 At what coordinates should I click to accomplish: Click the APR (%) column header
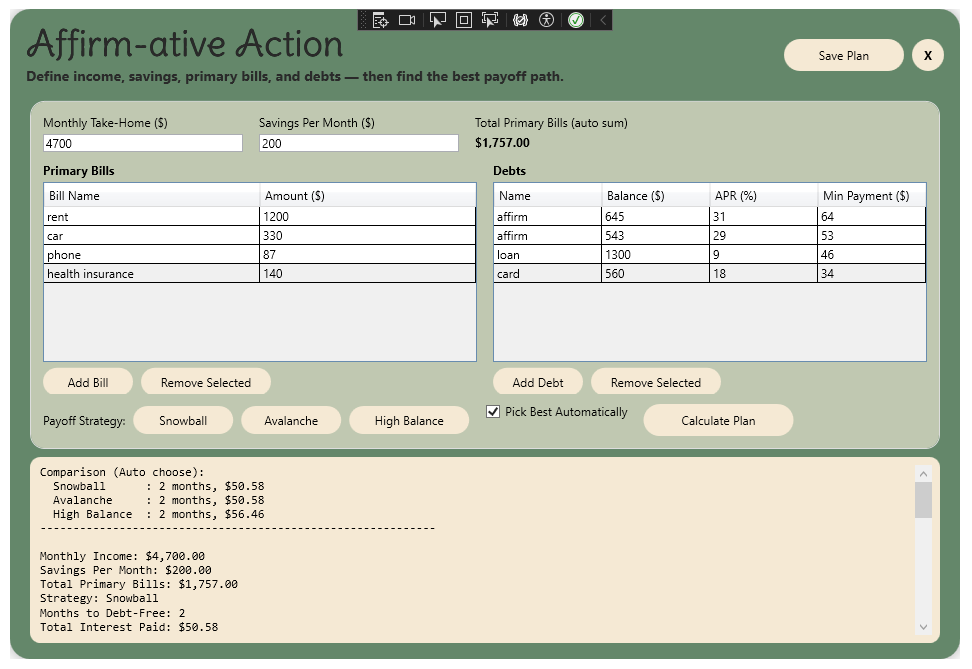coord(762,196)
